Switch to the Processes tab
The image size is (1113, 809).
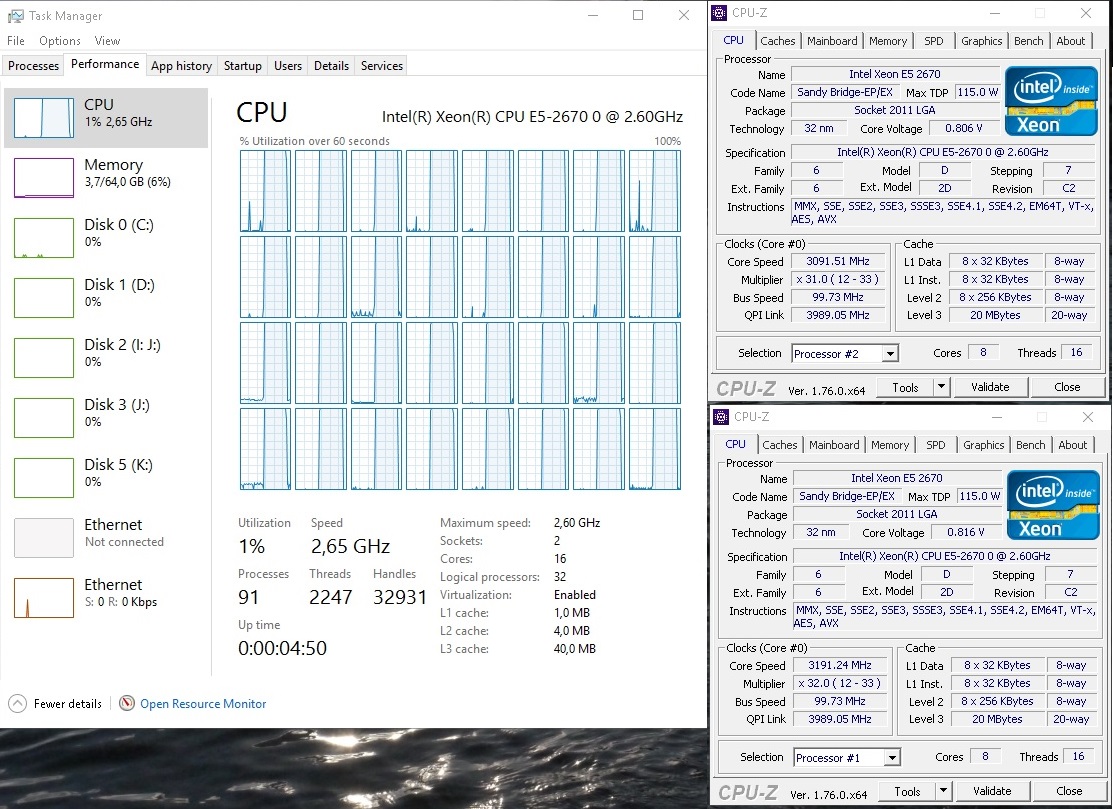point(33,66)
